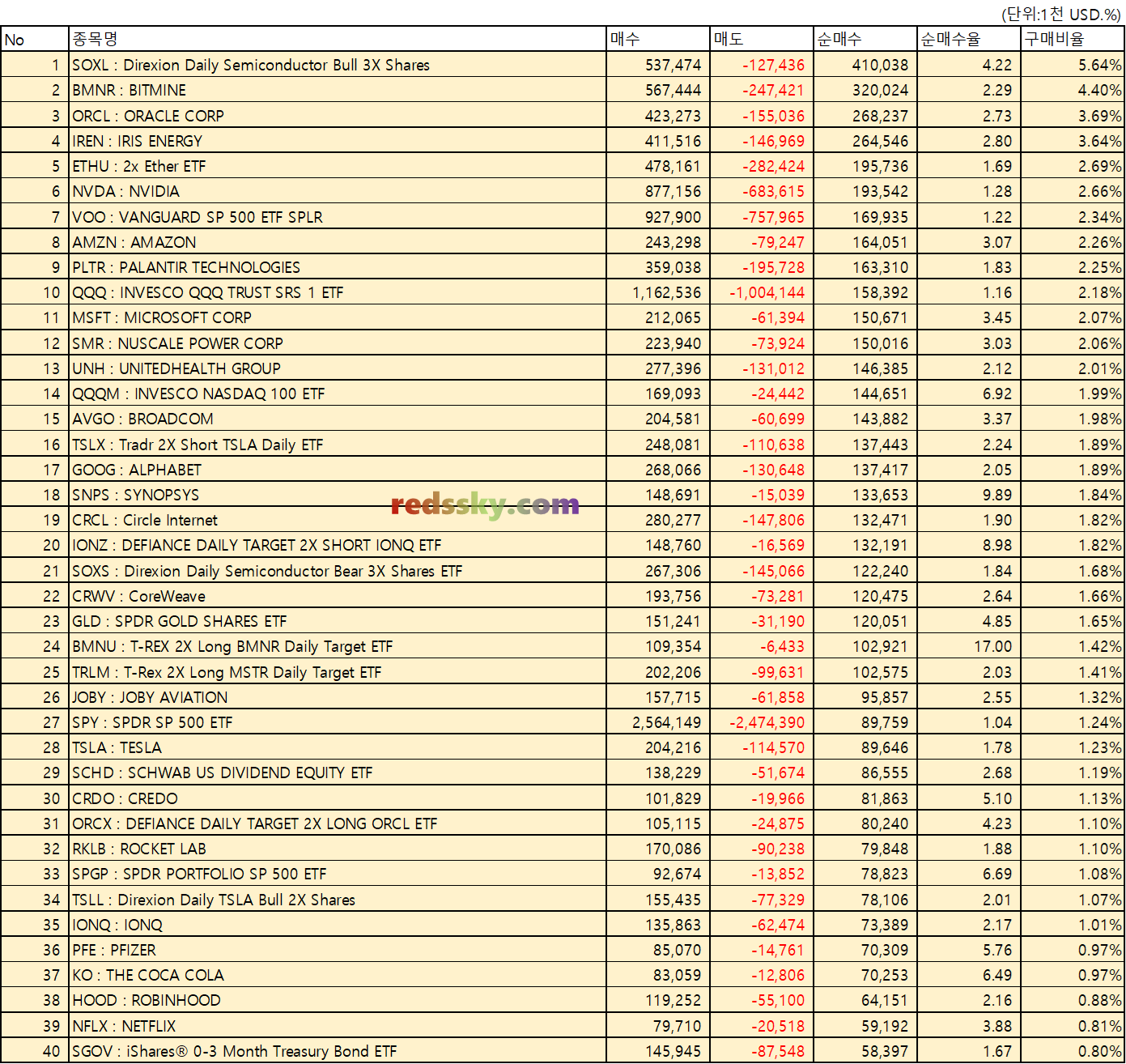Select PLTR : PALANTIR TECHNOLOGIES cell
The width and height of the screenshot is (1126, 1064).
coord(338,267)
